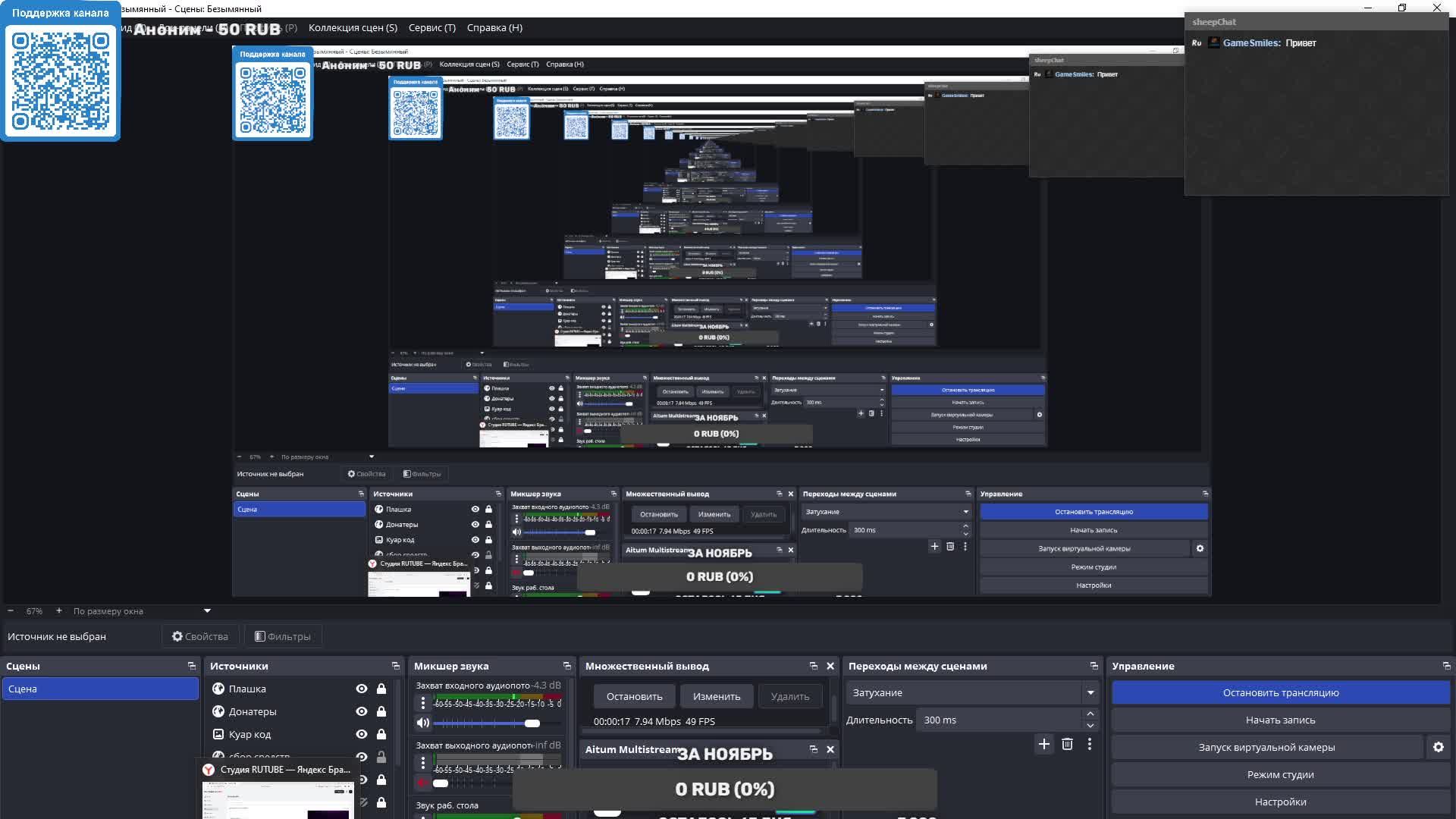Add a new scene transition
Screen dimensions: 1456x819
[x=1043, y=744]
